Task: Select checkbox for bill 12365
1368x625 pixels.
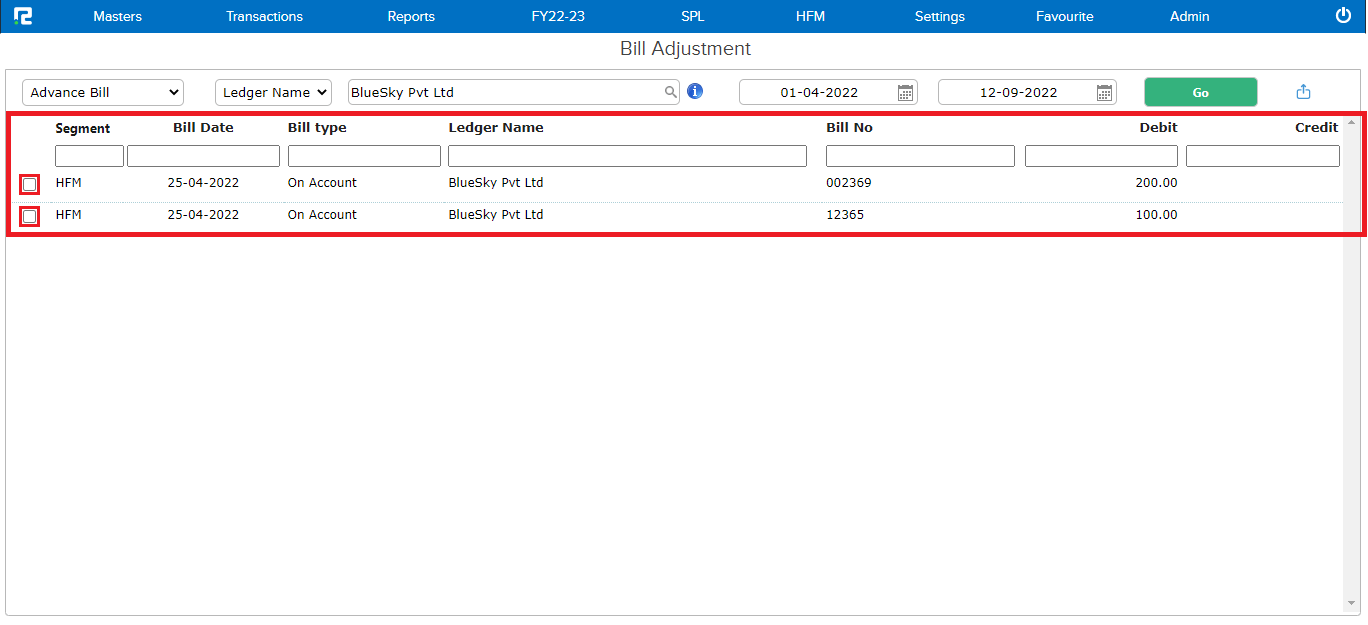Action: tap(30, 217)
